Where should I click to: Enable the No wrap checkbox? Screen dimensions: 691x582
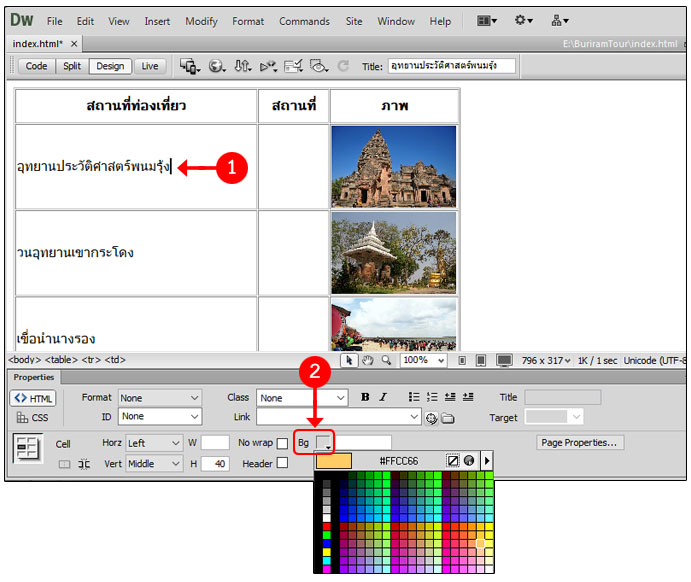coord(282,443)
